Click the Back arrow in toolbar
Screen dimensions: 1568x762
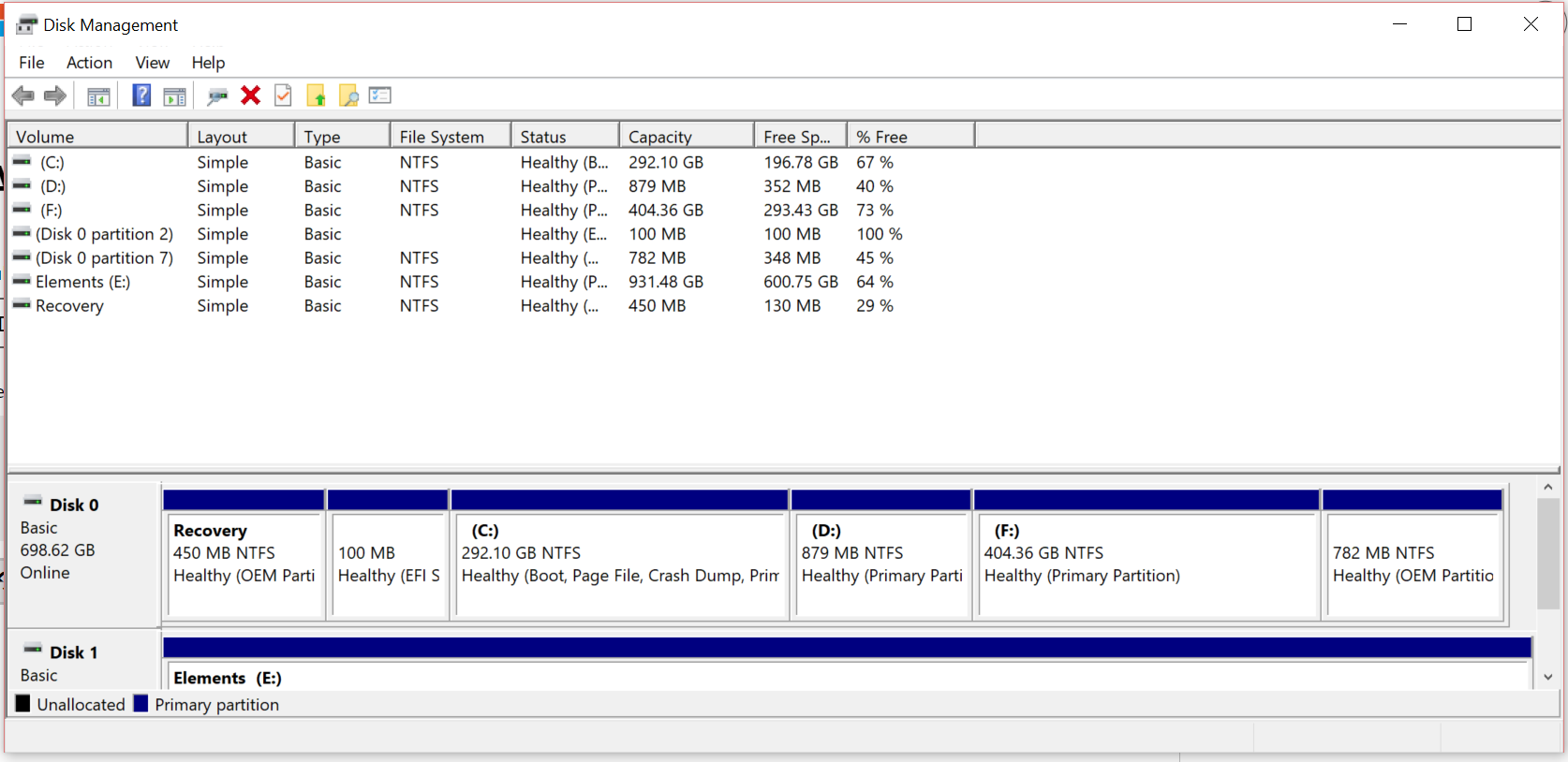pos(23,95)
